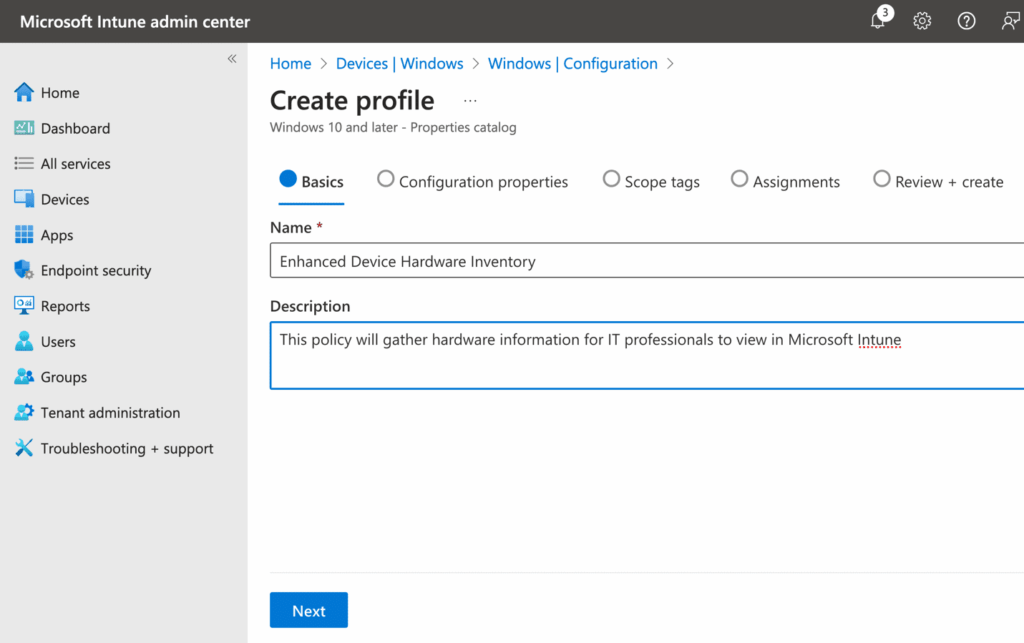The width and height of the screenshot is (1024, 643).
Task: Open the Dashboard from the sidebar
Action: (x=73, y=128)
